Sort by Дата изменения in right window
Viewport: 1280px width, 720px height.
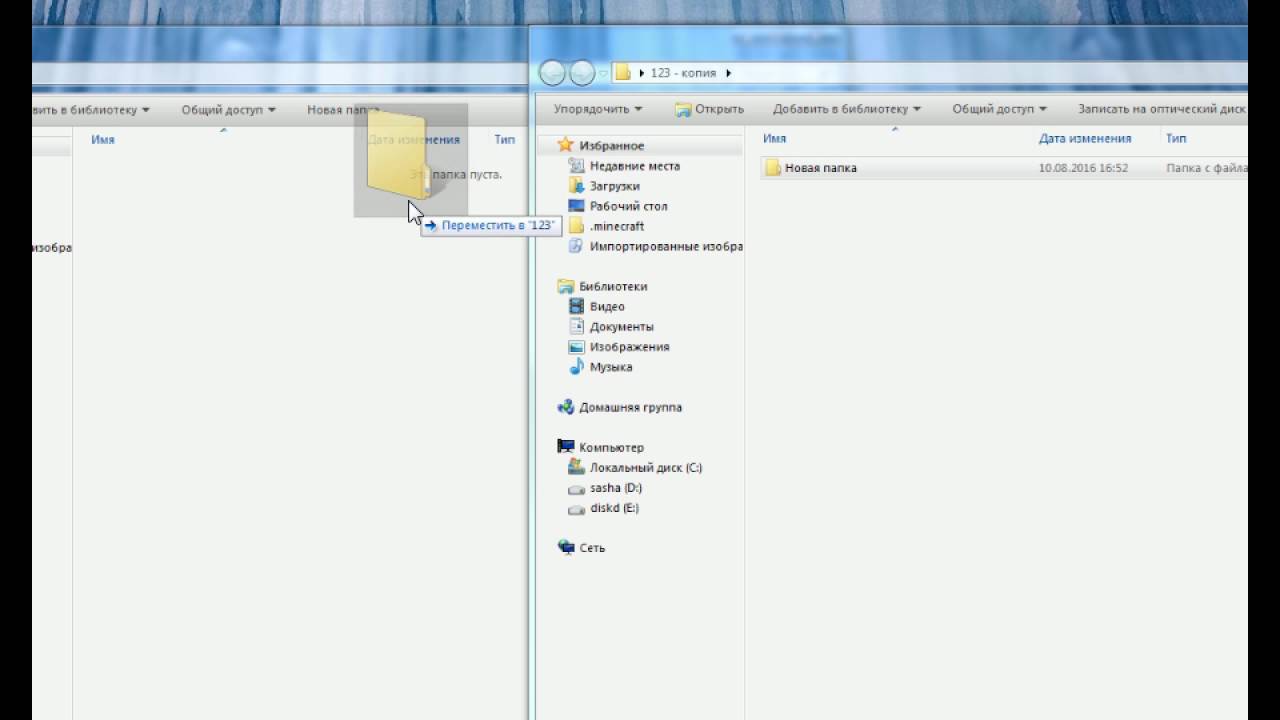tap(1085, 139)
